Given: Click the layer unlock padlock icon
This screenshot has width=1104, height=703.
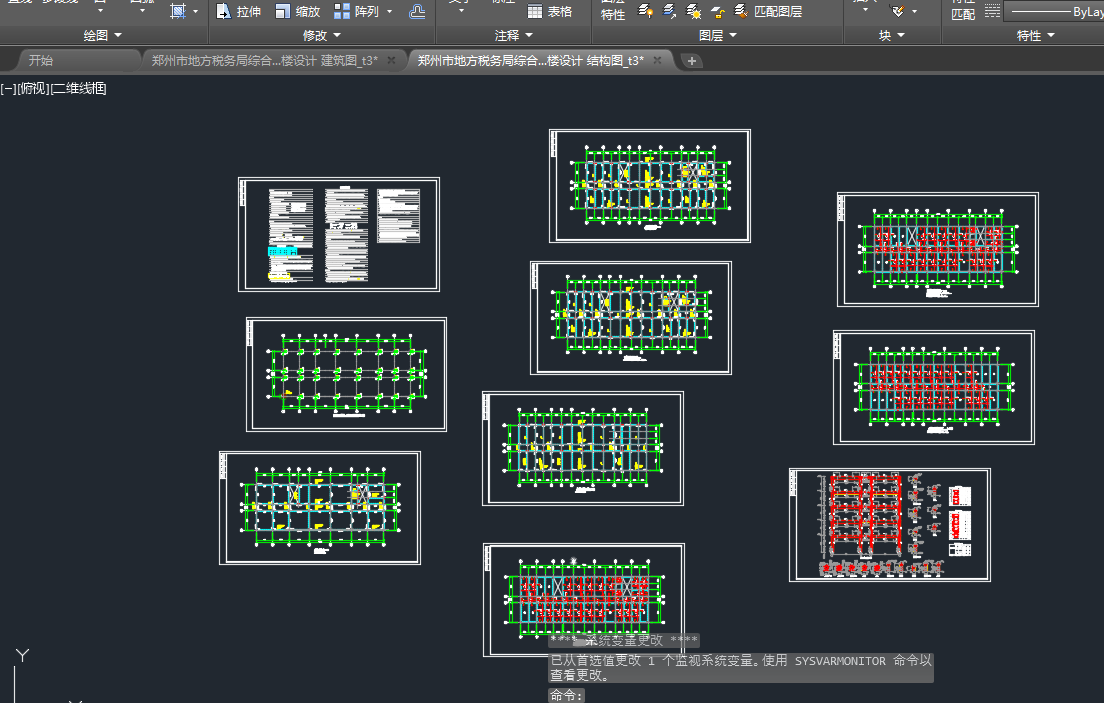Looking at the screenshot, I should pos(718,12).
